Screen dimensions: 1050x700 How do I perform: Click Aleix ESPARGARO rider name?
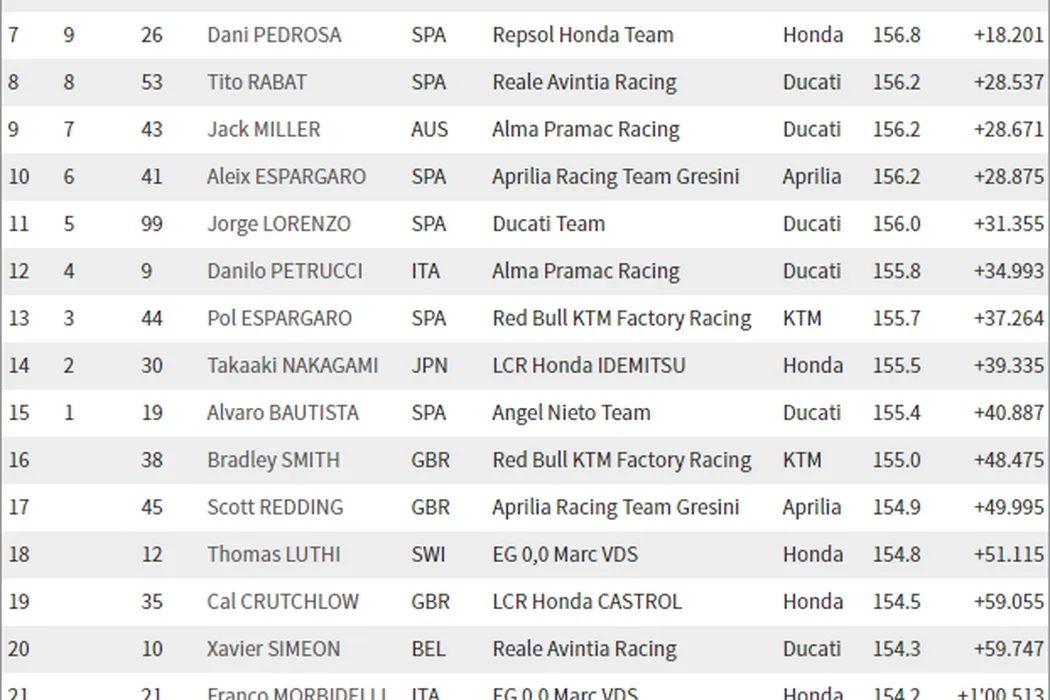[x=287, y=177]
